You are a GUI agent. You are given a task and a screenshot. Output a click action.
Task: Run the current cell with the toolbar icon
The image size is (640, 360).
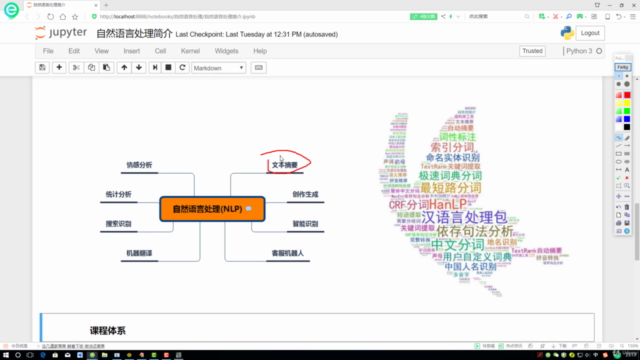pos(155,68)
